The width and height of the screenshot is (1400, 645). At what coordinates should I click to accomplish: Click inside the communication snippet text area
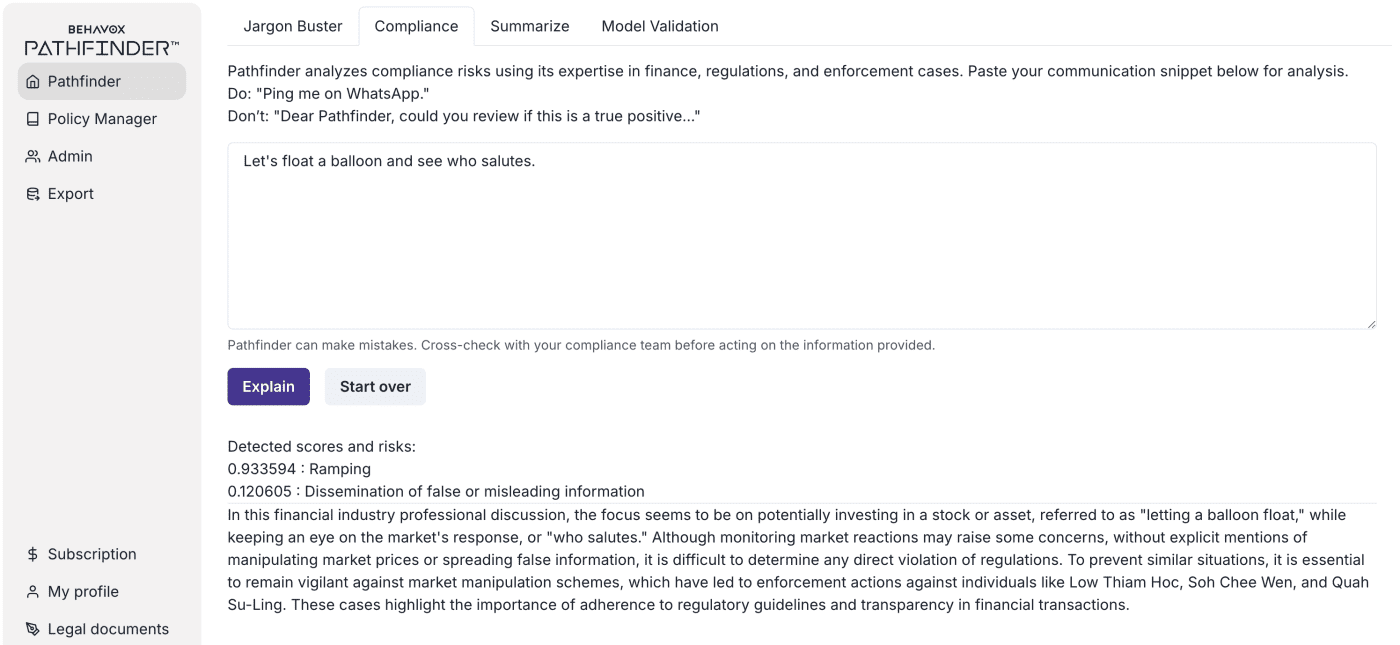point(802,236)
